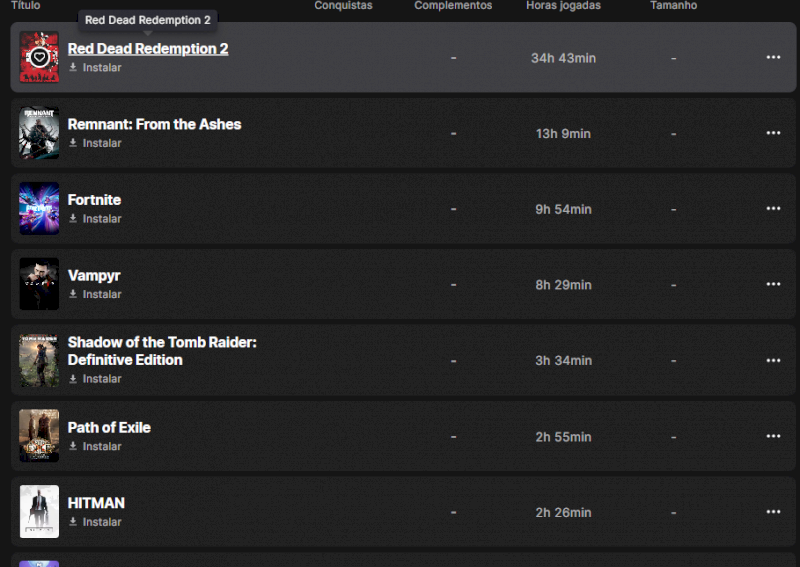
Task: Click the download icon under Path of Exile
Action: click(73, 446)
